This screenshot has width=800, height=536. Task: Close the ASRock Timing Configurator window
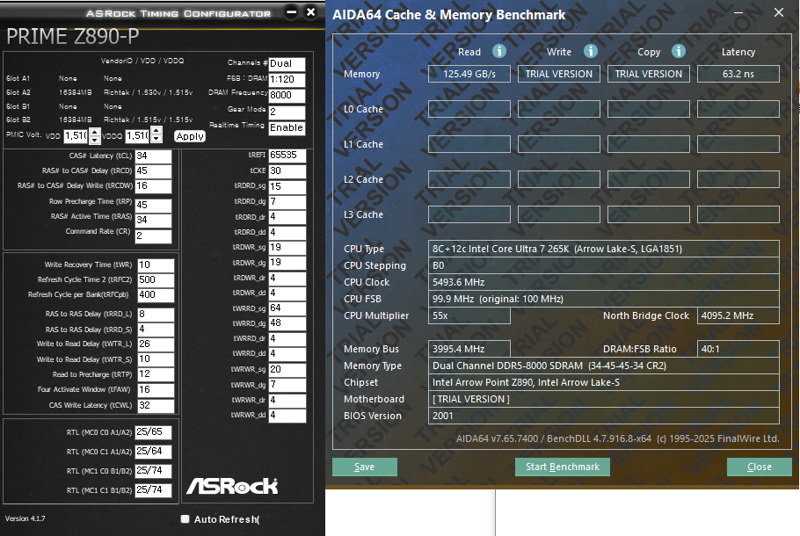tap(311, 12)
